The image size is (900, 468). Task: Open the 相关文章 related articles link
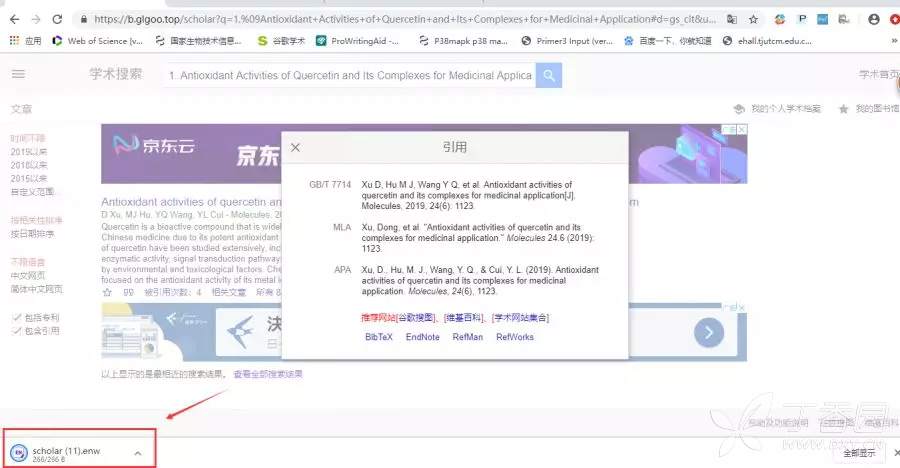(228, 292)
